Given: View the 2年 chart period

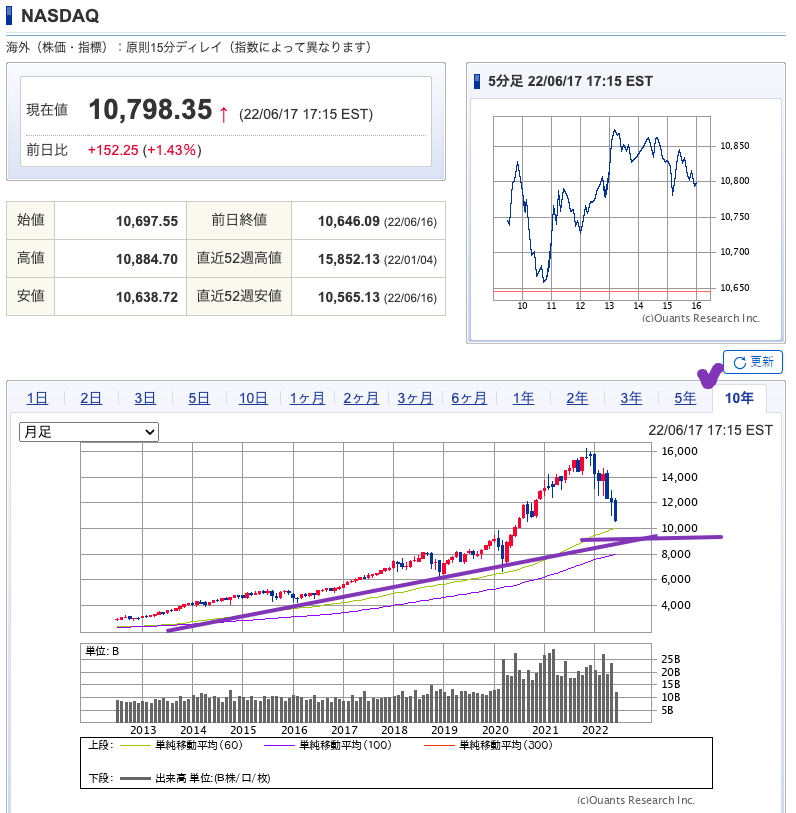Looking at the screenshot, I should tap(577, 398).
